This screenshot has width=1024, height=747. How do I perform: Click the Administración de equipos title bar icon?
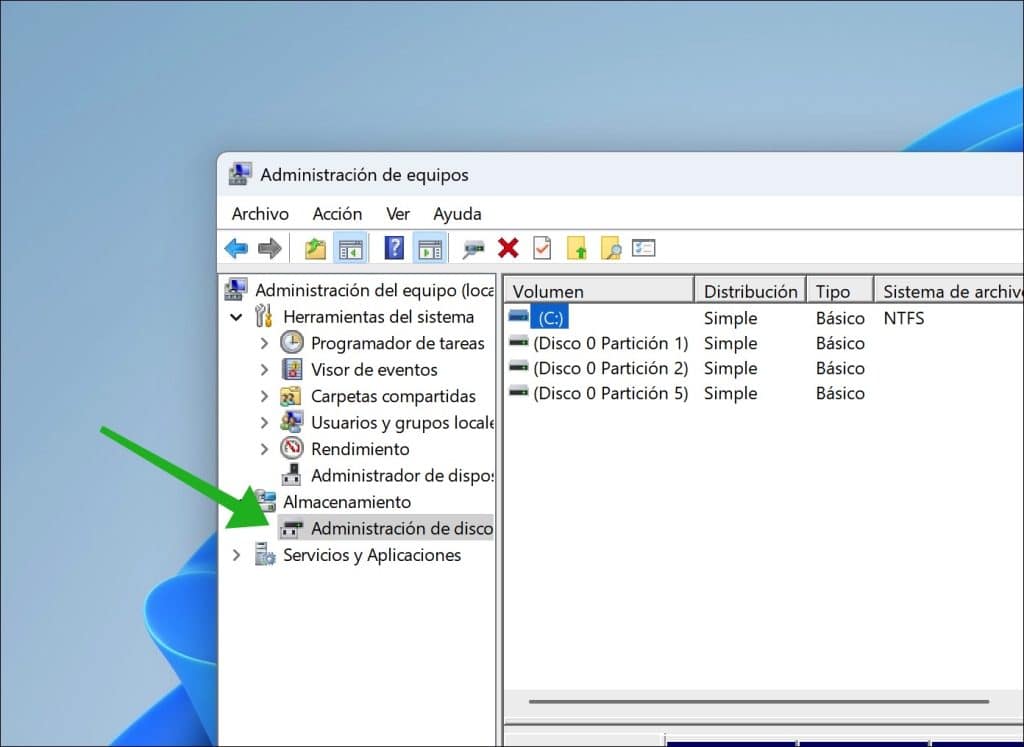[x=240, y=174]
